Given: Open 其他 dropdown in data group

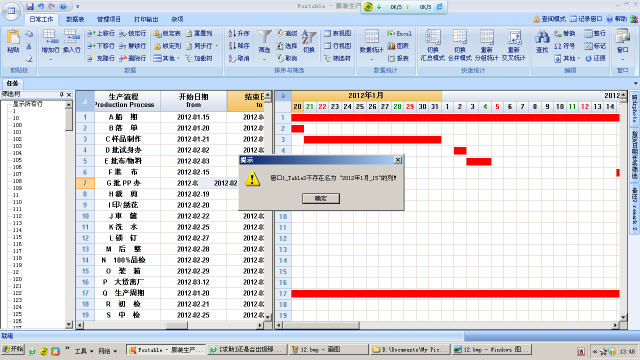Looking at the screenshot, I should [167, 58].
